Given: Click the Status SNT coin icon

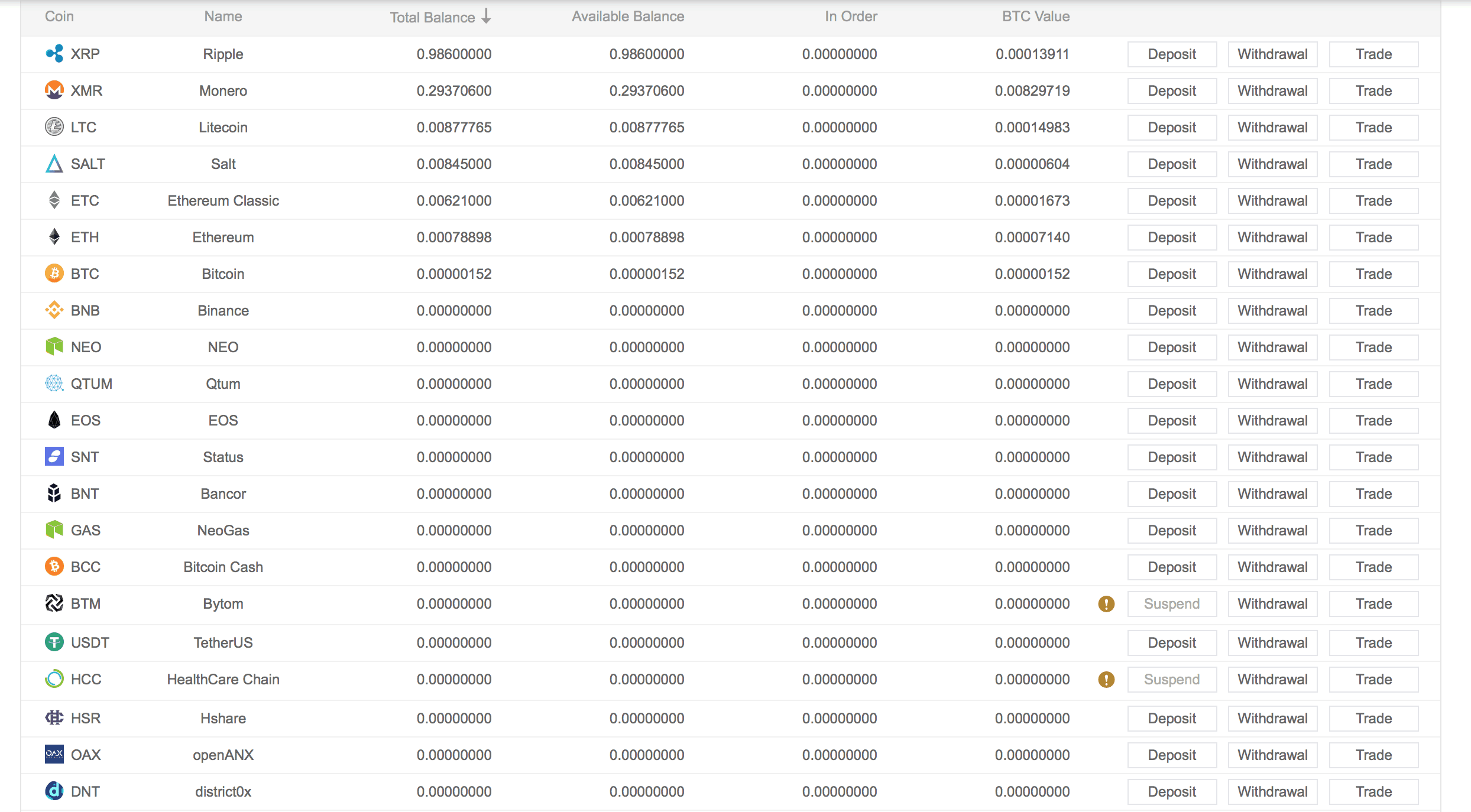Looking at the screenshot, I should click(54, 457).
